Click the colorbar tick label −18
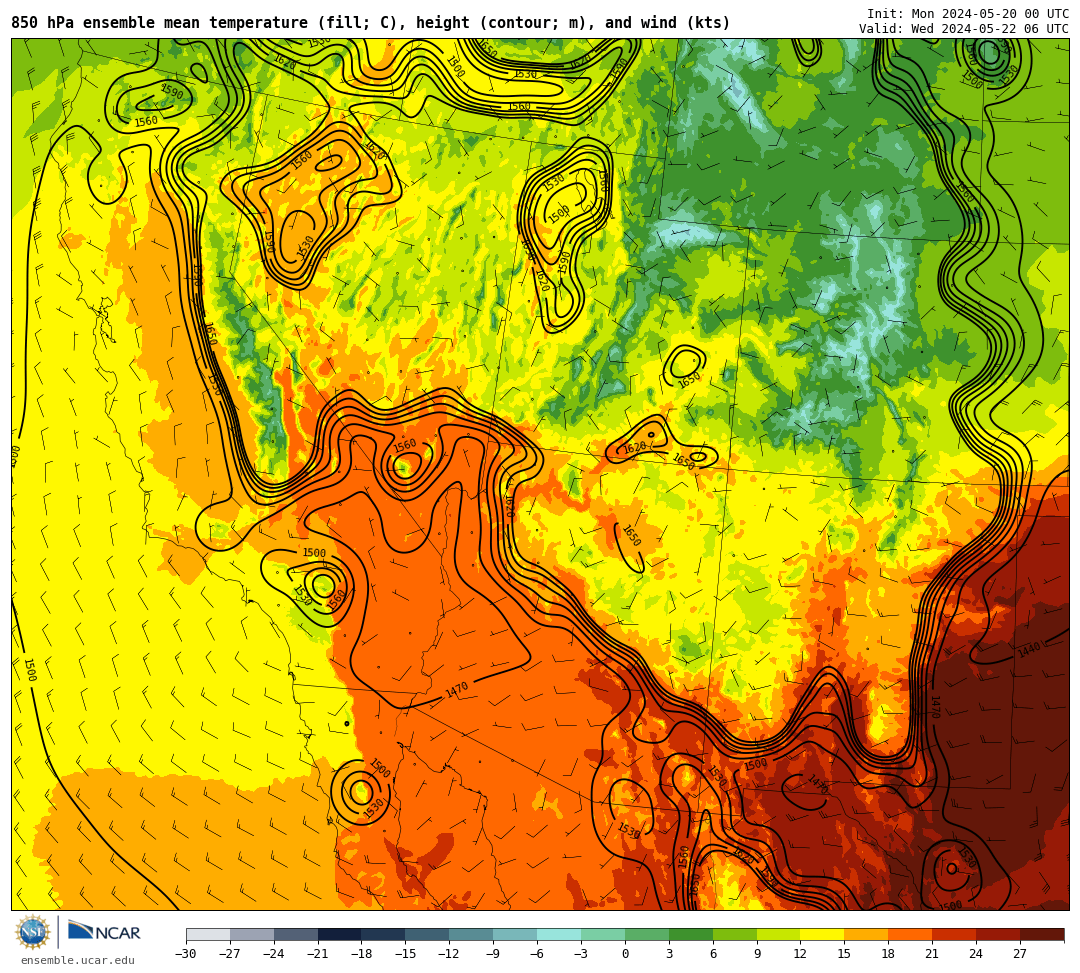Viewport: 1080px width, 973px height. click(x=362, y=954)
